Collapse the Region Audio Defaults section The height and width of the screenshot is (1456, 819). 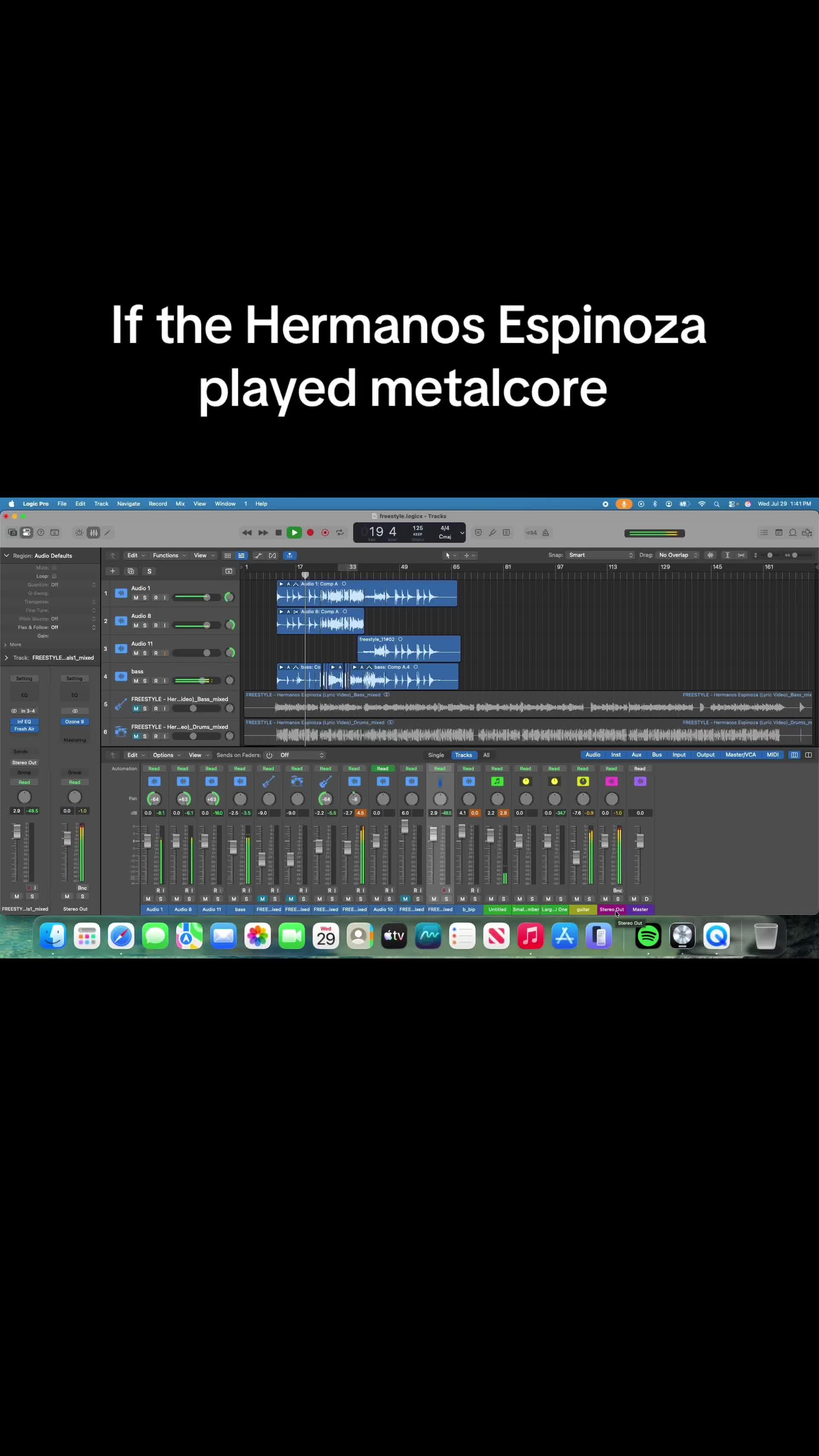(7, 556)
